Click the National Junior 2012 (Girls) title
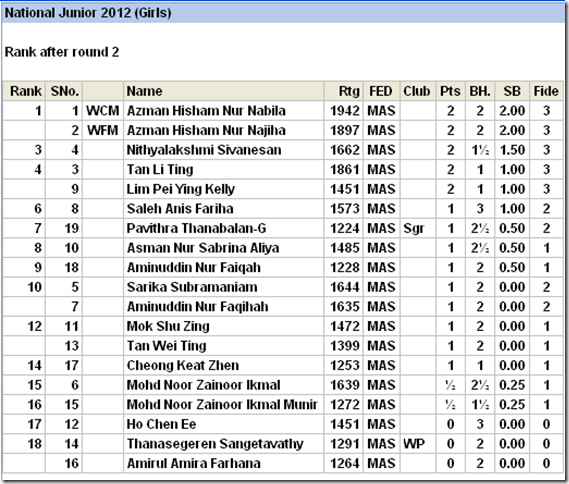The width and height of the screenshot is (569, 484). pos(88,13)
